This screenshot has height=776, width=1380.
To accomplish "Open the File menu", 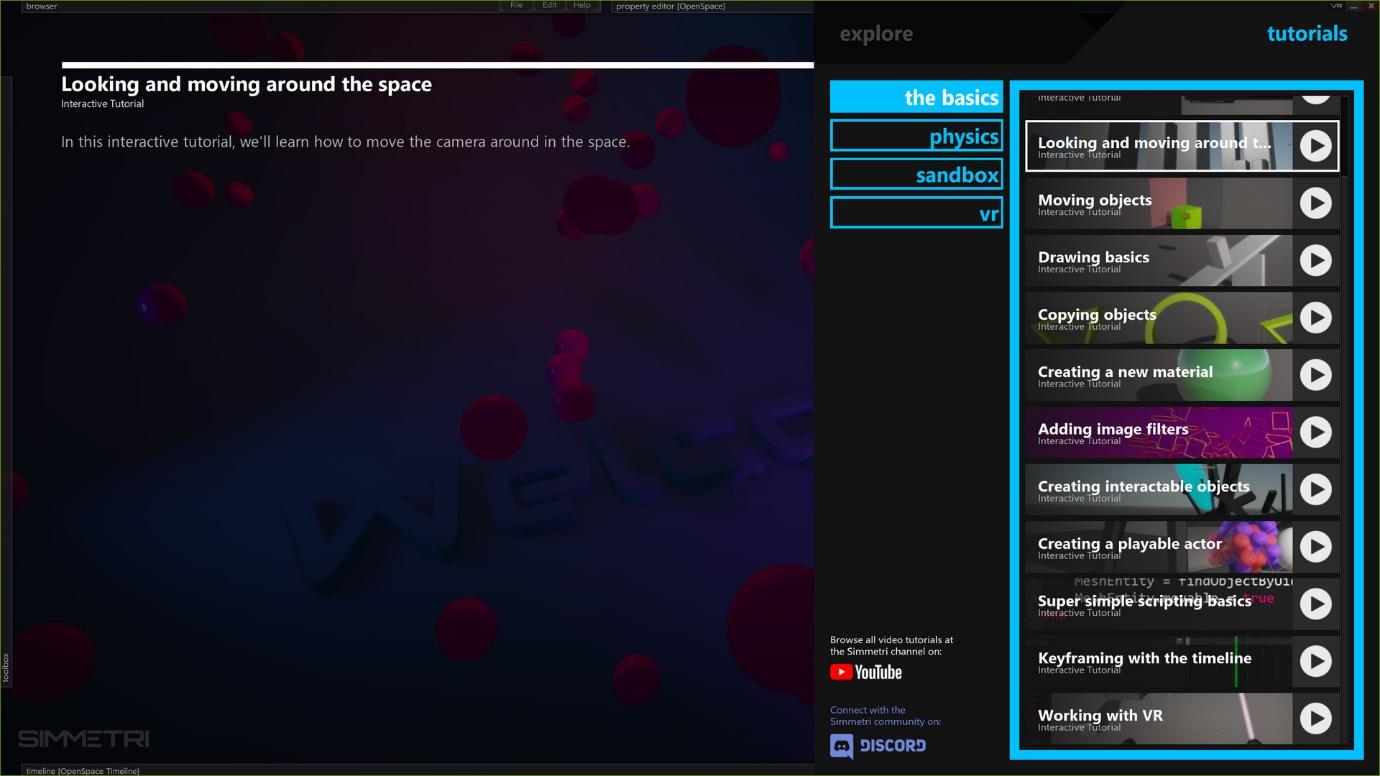I will click(516, 5).
